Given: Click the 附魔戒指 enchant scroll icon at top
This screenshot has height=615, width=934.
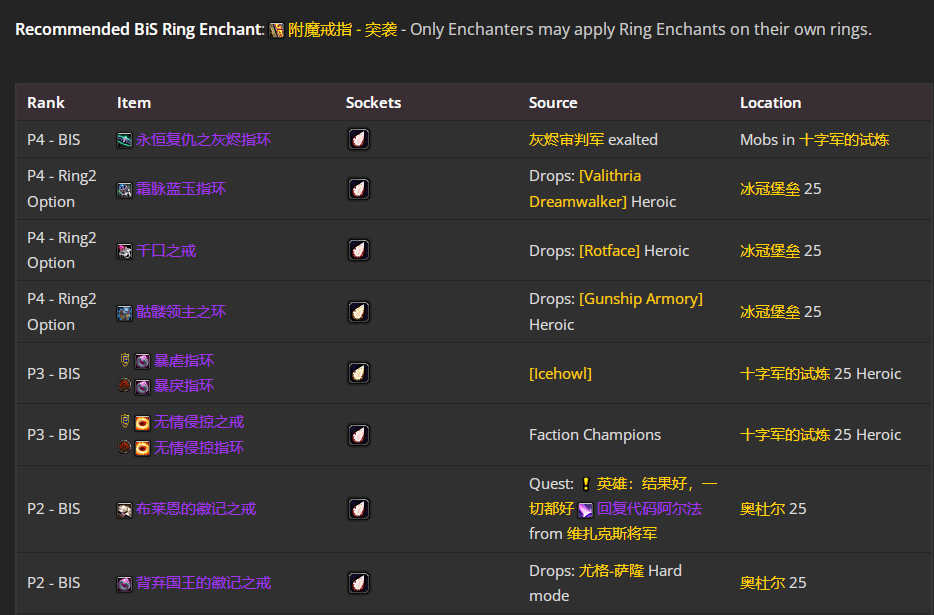Looking at the screenshot, I should (x=276, y=29).
